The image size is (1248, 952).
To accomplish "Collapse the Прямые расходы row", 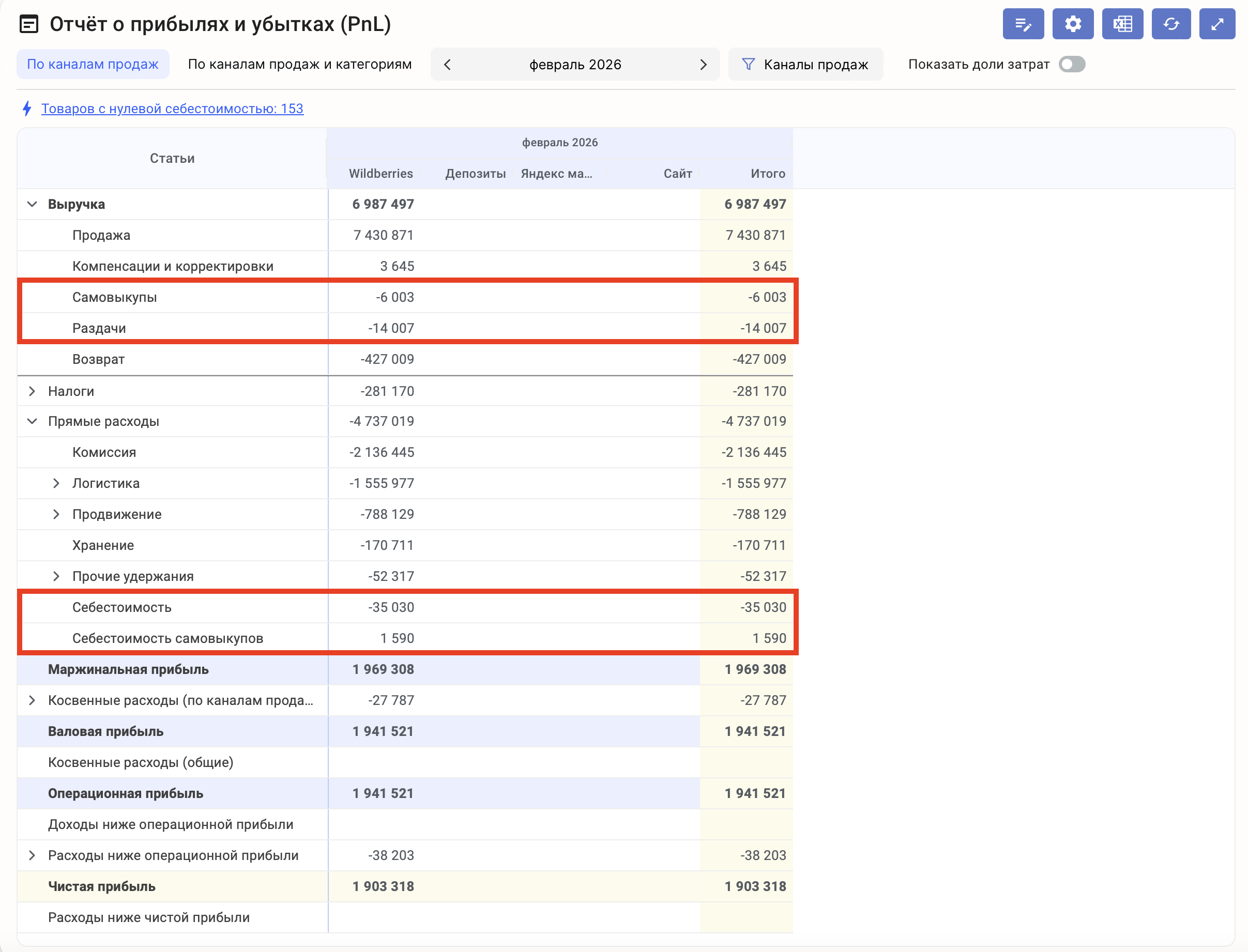I will (32, 421).
